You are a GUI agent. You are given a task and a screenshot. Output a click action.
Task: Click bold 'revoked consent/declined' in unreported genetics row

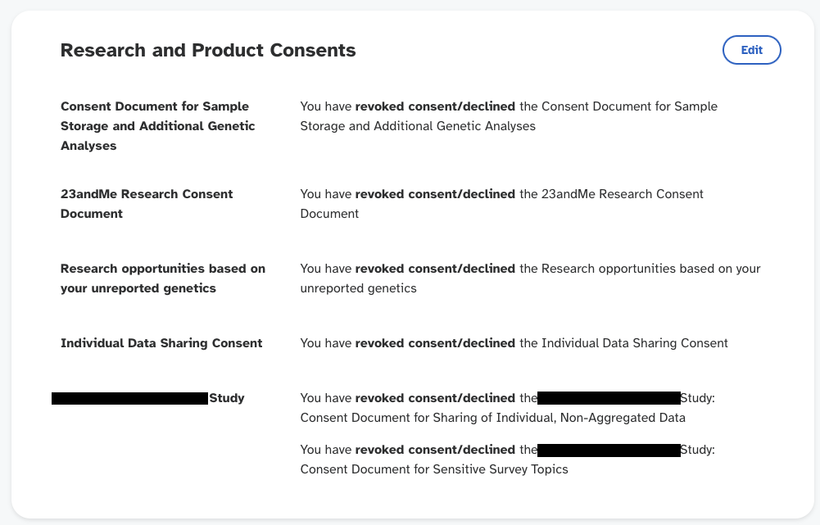[x=435, y=268]
